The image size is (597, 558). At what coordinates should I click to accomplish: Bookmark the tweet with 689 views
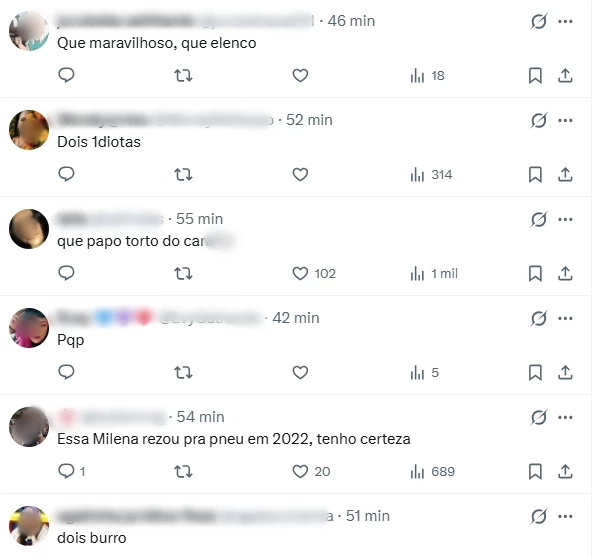point(535,472)
